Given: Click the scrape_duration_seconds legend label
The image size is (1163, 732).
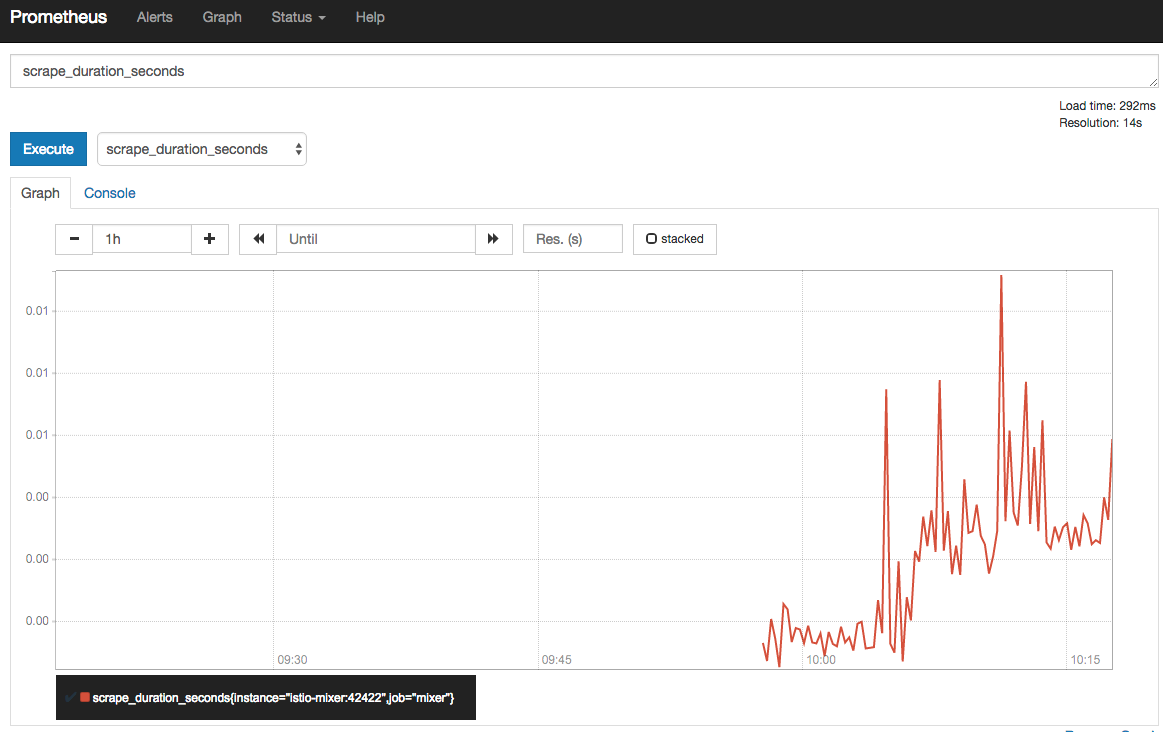Looking at the screenshot, I should (x=273, y=697).
